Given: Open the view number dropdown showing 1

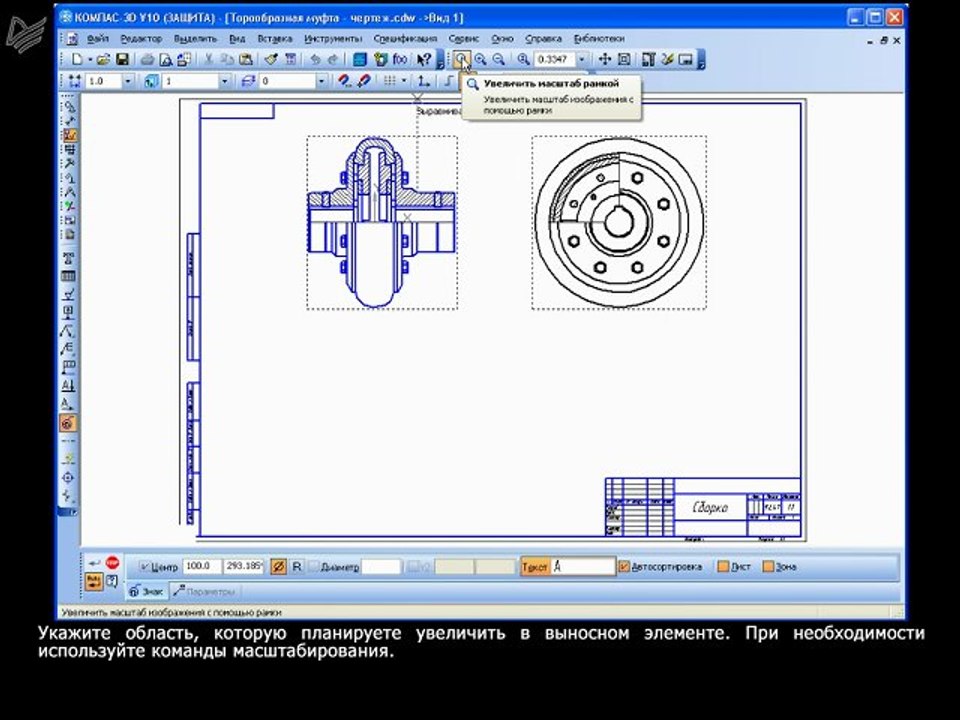Looking at the screenshot, I should pyautogui.click(x=224, y=81).
